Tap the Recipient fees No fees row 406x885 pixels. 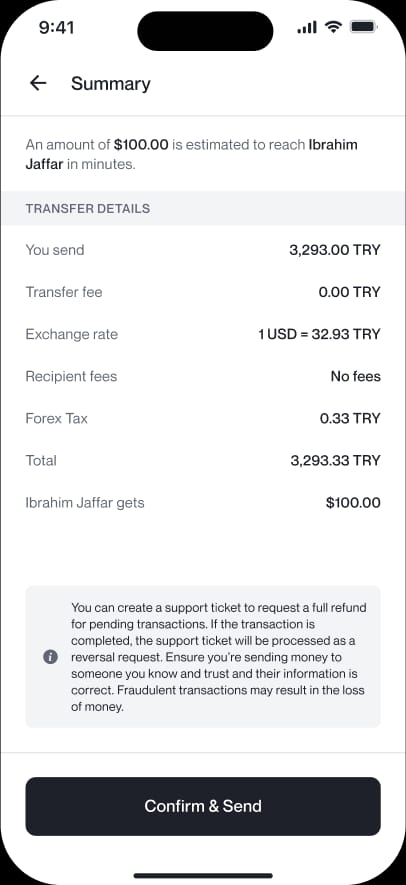[x=203, y=376]
